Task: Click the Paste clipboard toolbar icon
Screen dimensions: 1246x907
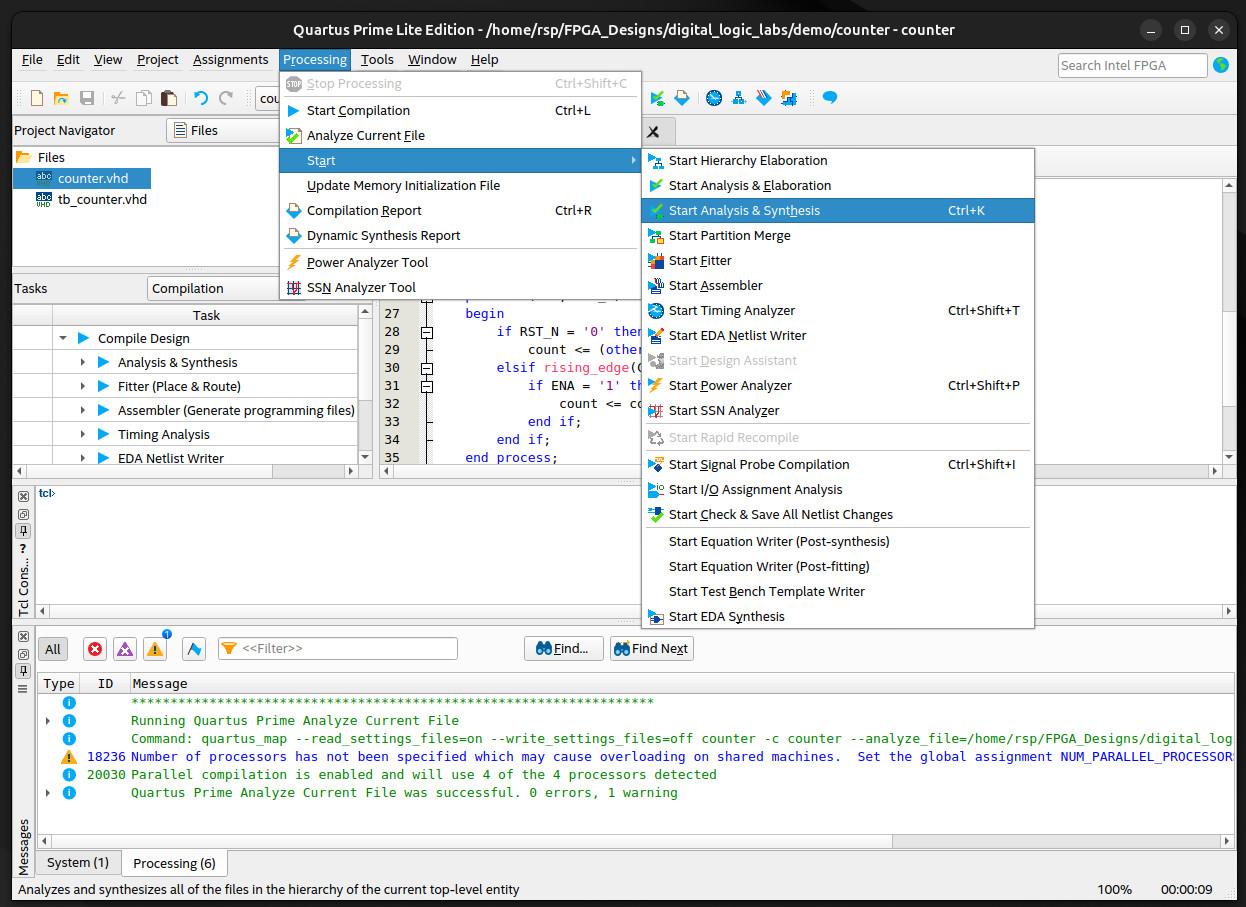Action: (x=169, y=98)
